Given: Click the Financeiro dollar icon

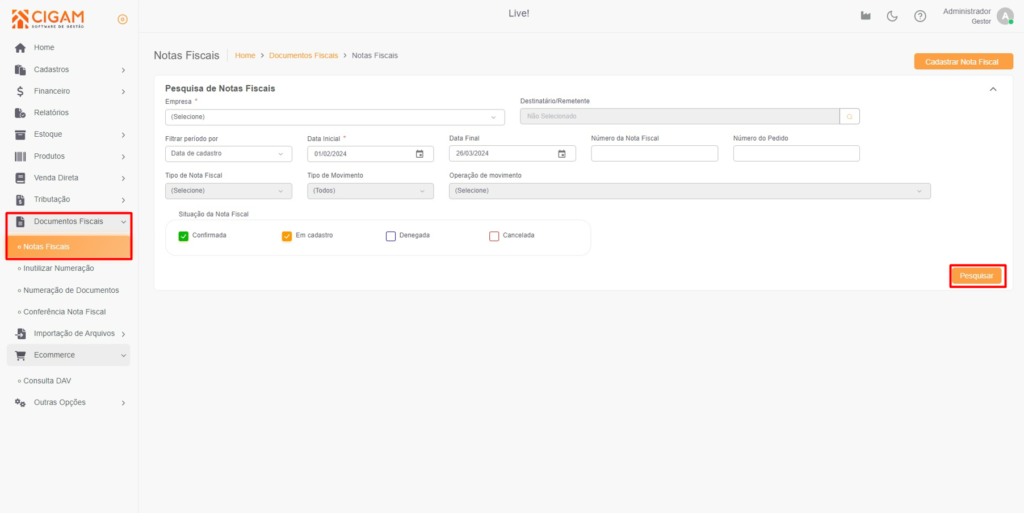Looking at the screenshot, I should click(x=20, y=91).
